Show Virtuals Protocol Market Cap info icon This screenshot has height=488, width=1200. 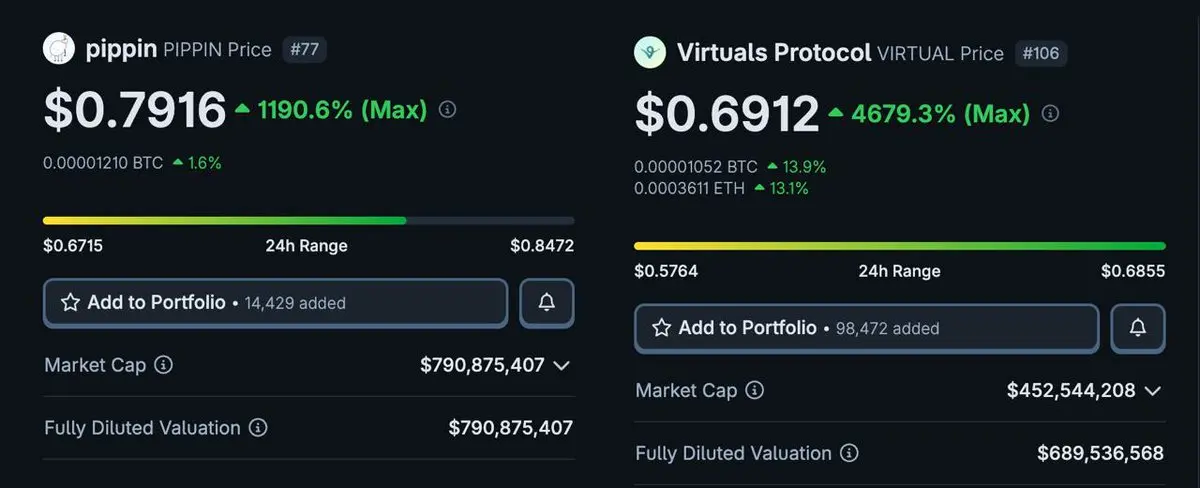tap(755, 390)
